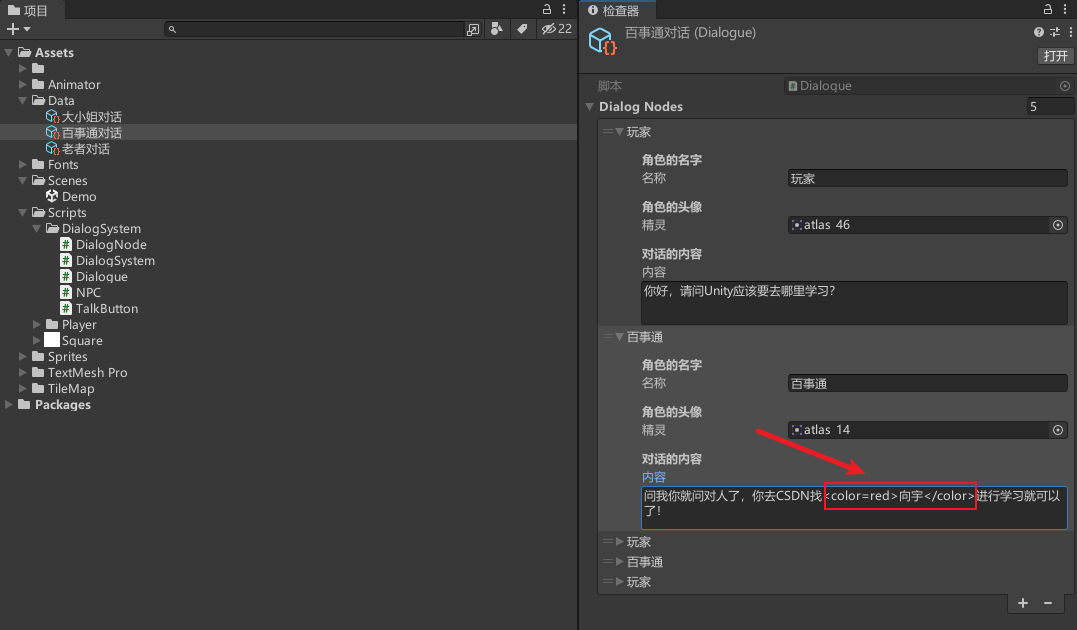
Task: Collapse the expanded 百事通 node element
Action: pos(620,337)
